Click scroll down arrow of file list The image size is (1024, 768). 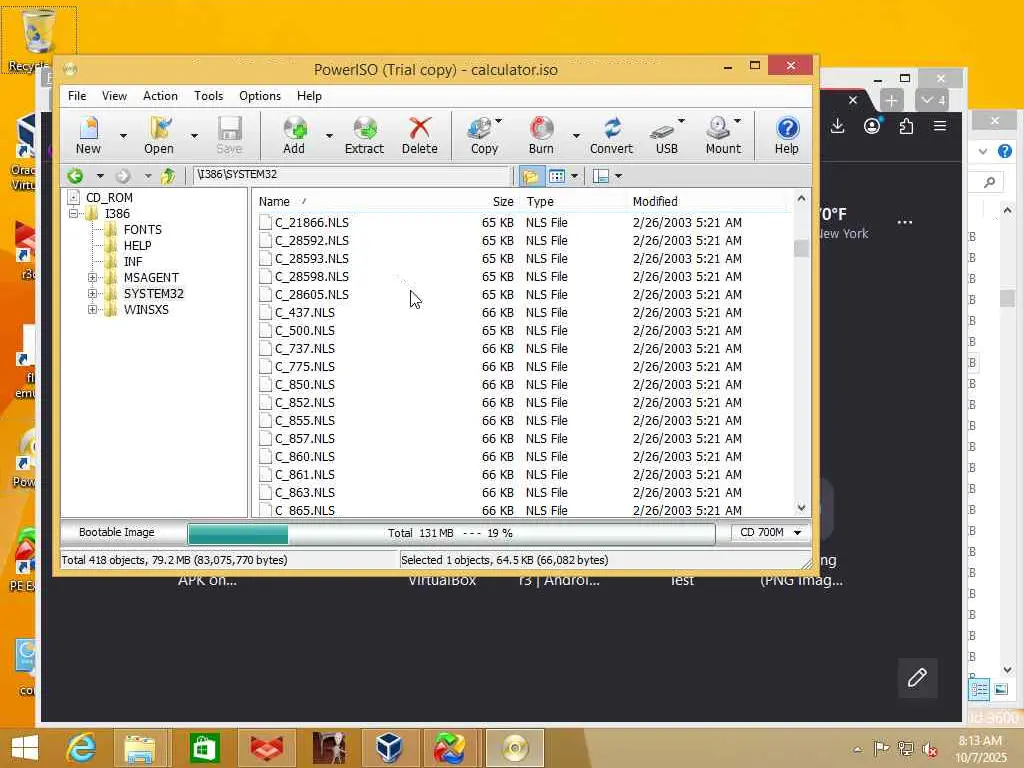coord(801,508)
